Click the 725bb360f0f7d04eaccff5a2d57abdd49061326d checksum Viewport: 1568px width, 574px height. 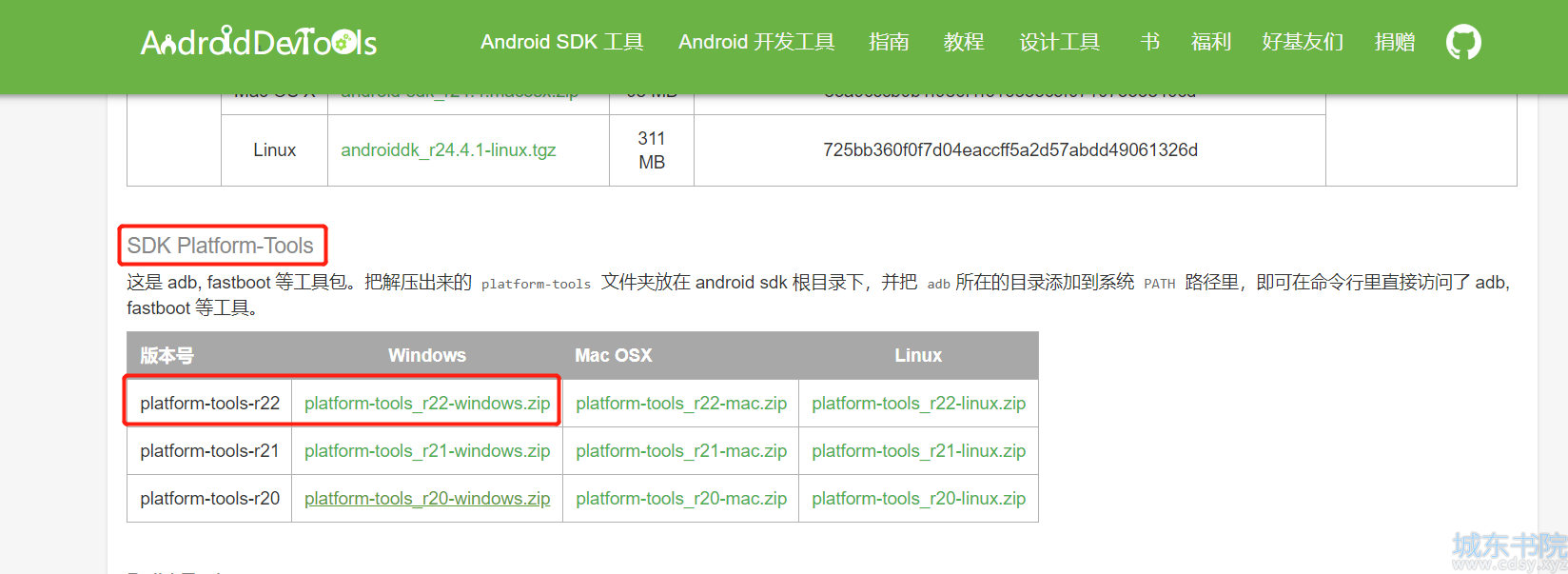(1010, 150)
